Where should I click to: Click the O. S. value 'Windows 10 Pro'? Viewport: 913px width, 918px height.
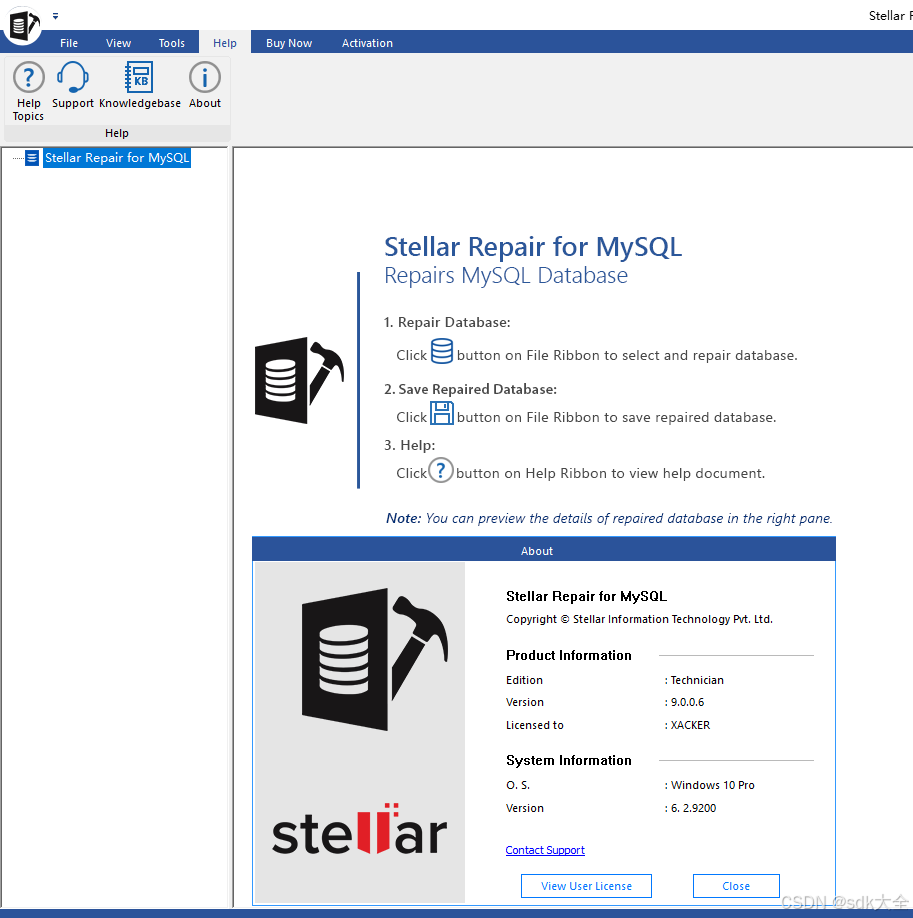tap(712, 785)
